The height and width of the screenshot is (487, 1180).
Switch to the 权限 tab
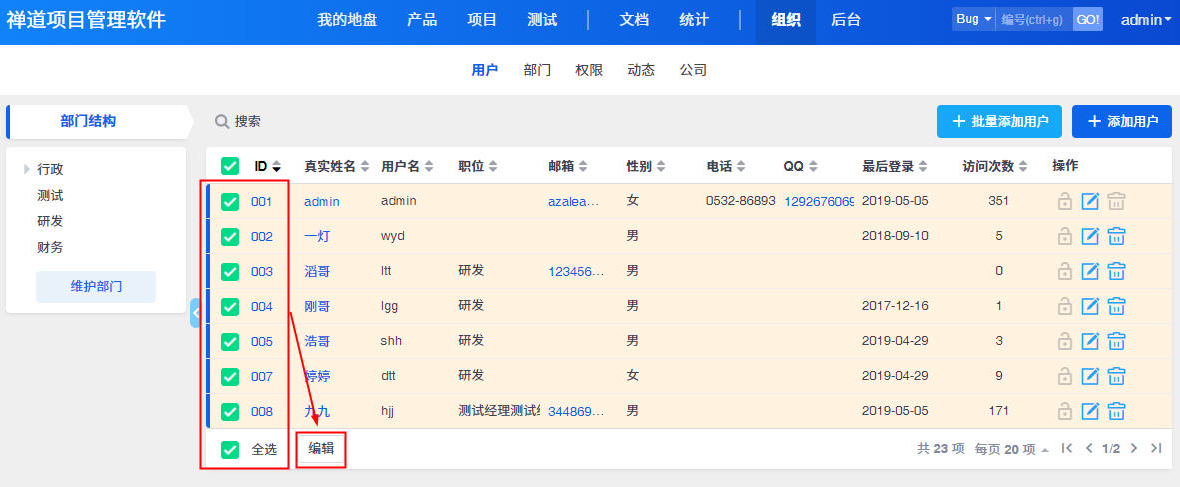point(589,70)
